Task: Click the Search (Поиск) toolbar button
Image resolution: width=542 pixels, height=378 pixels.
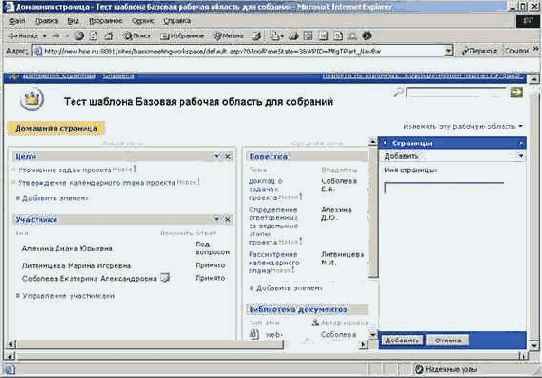Action: (x=137, y=36)
